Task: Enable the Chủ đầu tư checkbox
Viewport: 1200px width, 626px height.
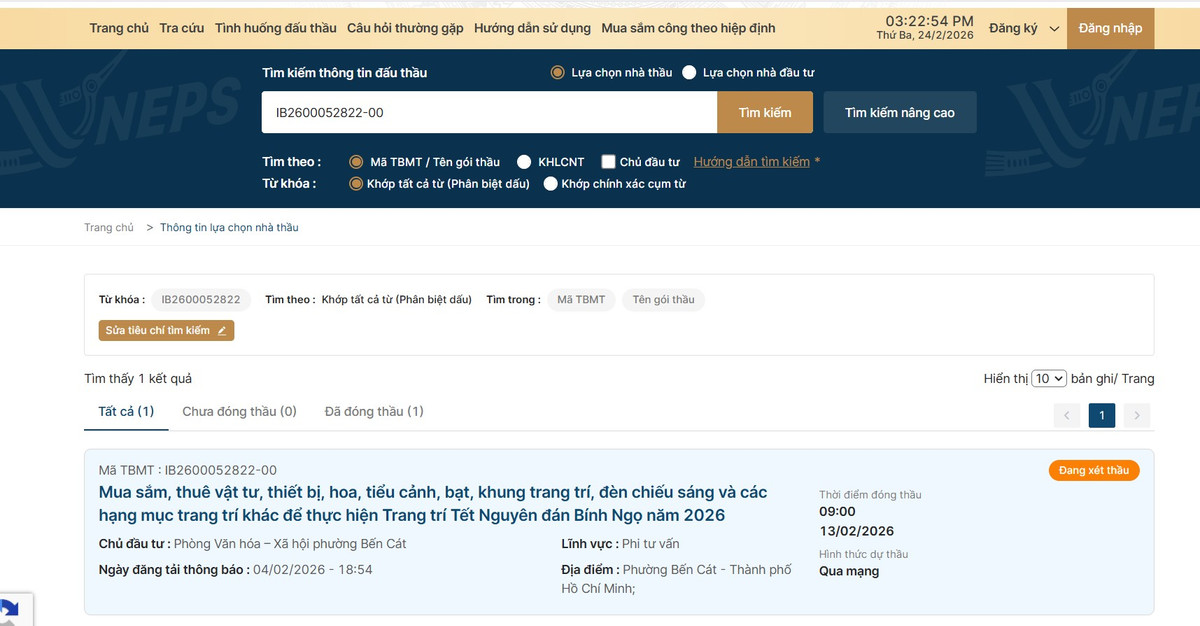Action: [608, 162]
